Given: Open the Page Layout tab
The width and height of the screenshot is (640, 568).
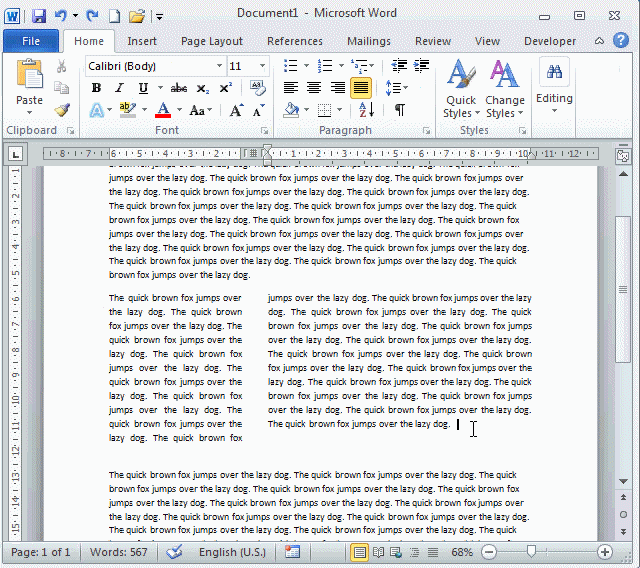Looking at the screenshot, I should [211, 41].
